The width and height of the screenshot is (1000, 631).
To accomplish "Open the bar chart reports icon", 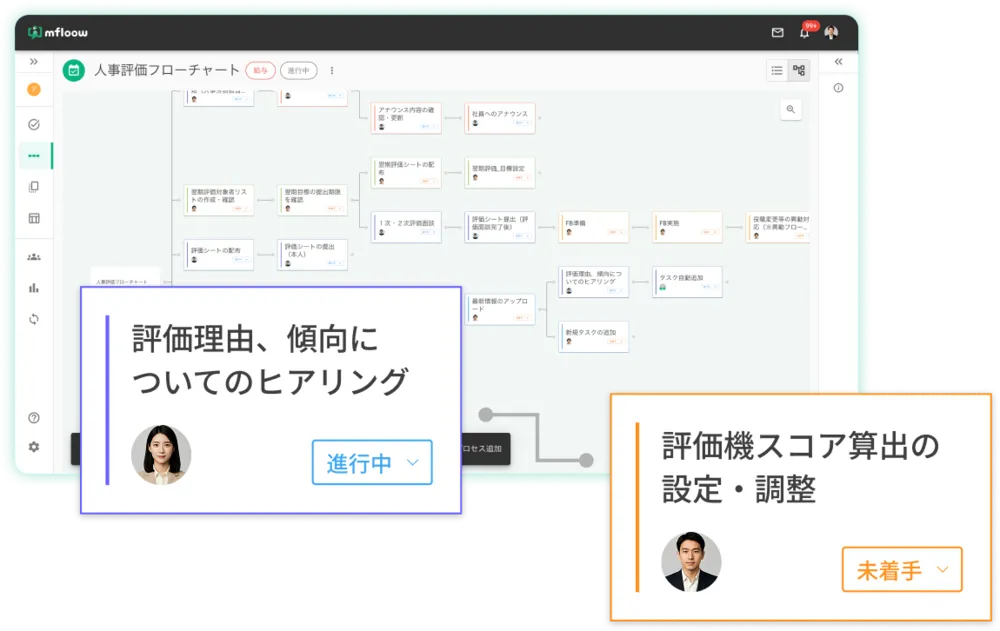I will (34, 288).
